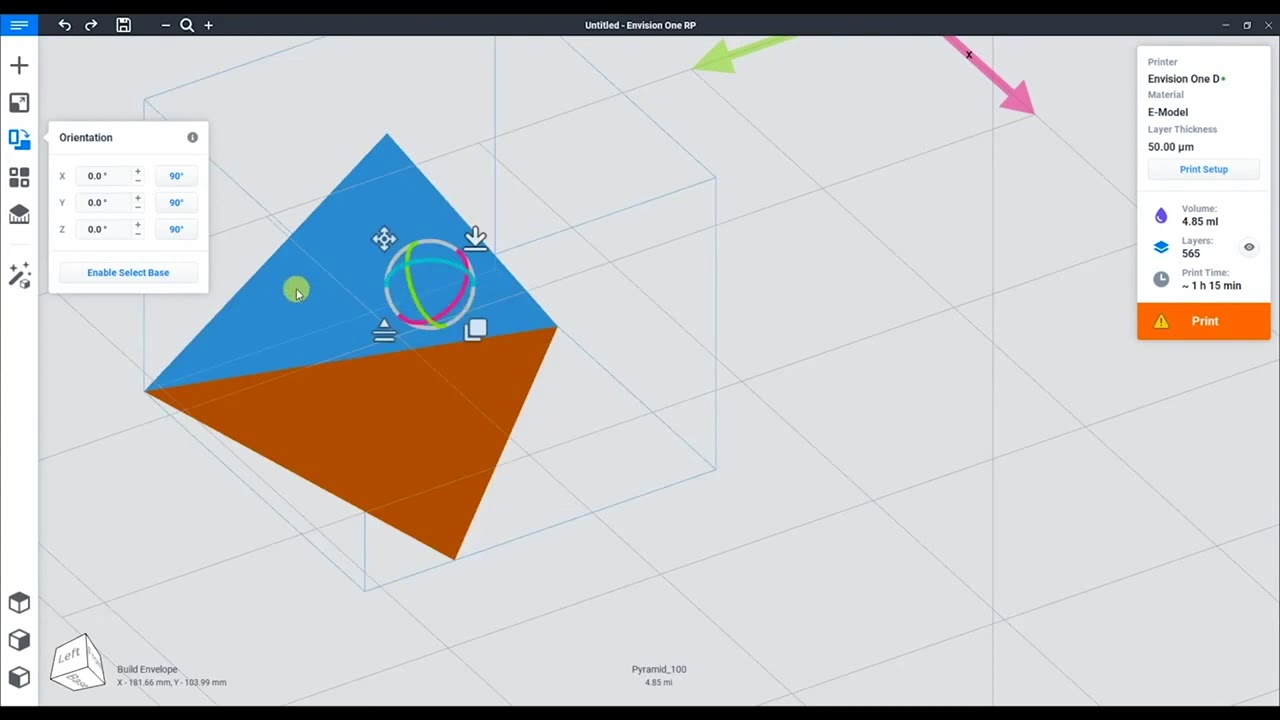Increase Z rotation with plus stepper
This screenshot has width=1280, height=720.
(138, 225)
